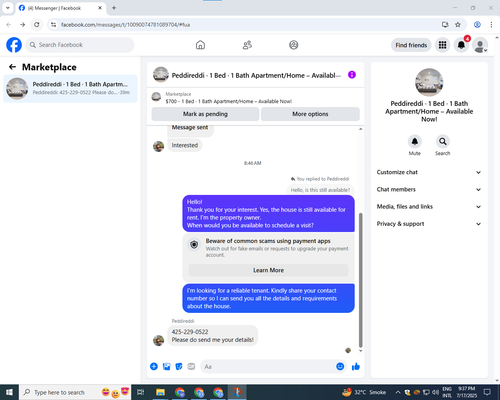
Task: Select the Messenger | Facebook tab
Action: [x=61, y=8]
